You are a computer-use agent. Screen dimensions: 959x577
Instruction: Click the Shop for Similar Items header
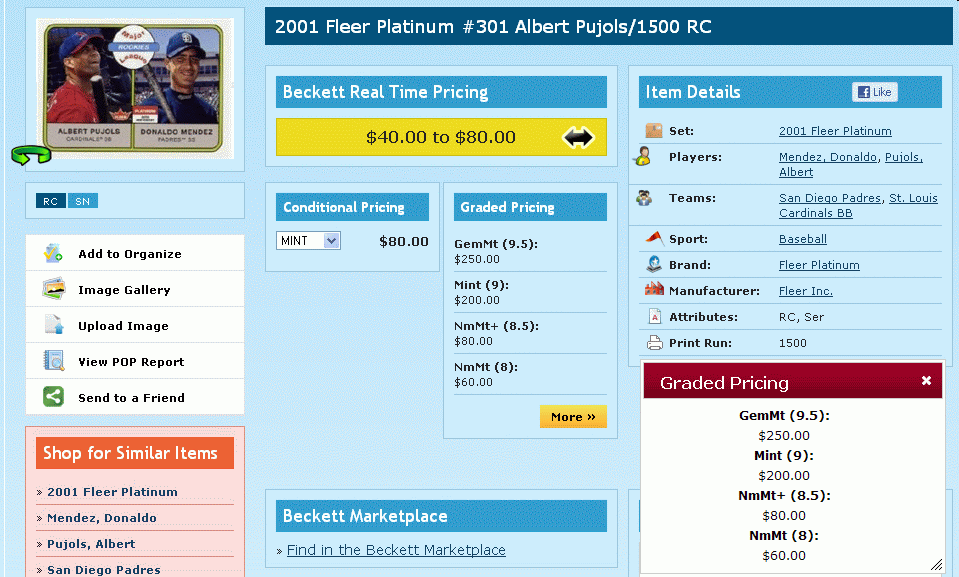[135, 453]
